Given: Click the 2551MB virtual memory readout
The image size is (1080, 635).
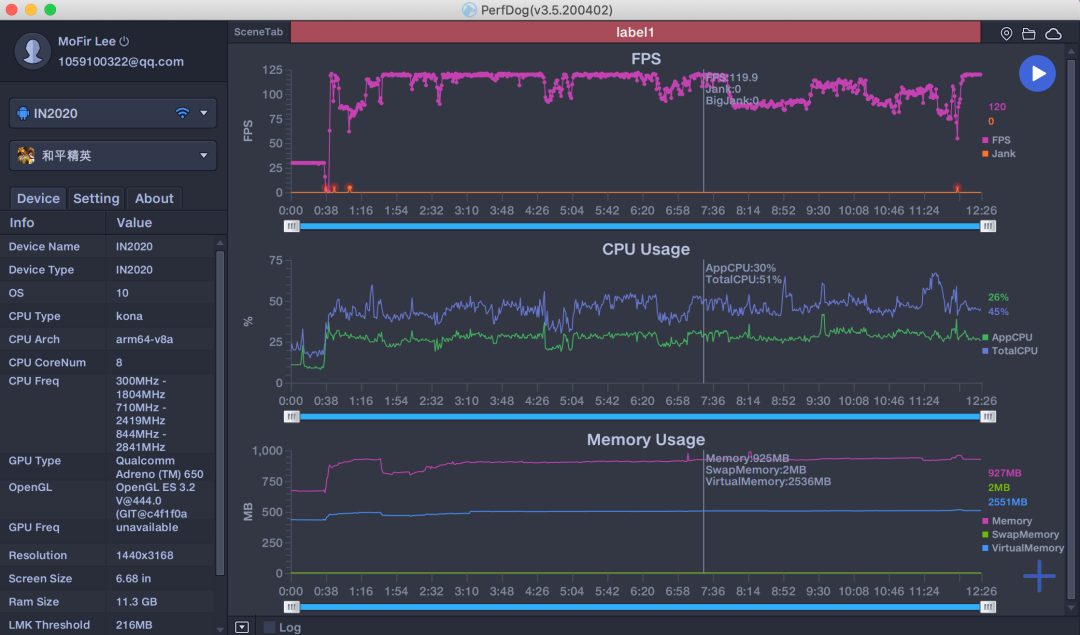Looking at the screenshot, I should point(1007,502).
